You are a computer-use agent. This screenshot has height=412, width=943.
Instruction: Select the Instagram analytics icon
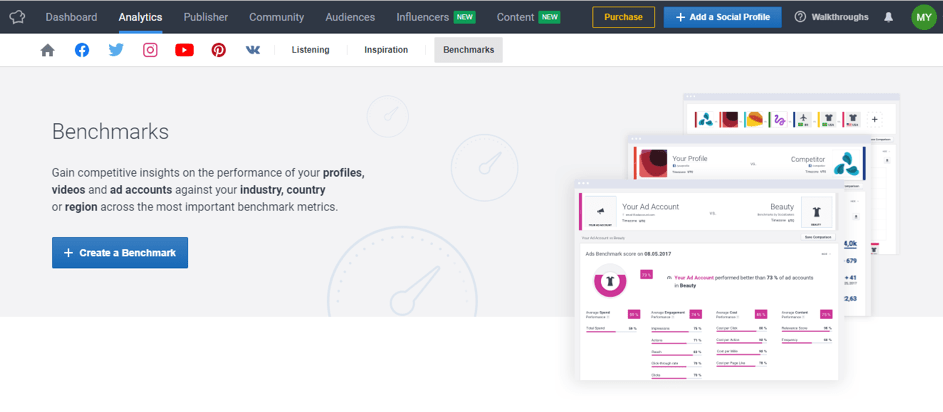click(150, 51)
